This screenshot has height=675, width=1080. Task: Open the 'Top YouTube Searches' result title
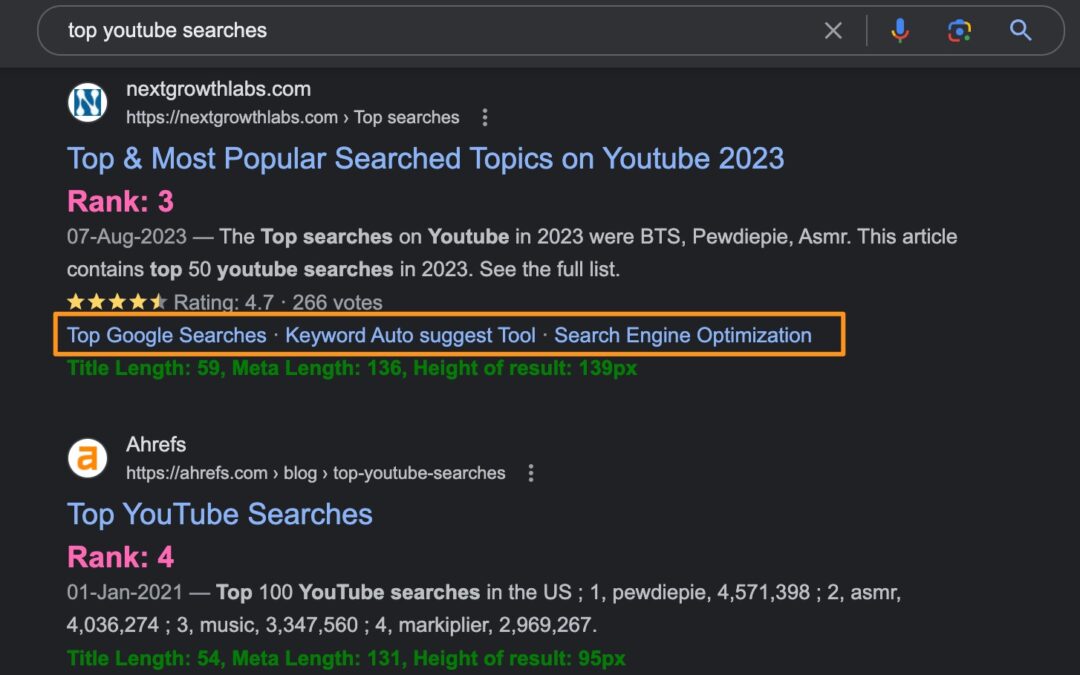(219, 514)
